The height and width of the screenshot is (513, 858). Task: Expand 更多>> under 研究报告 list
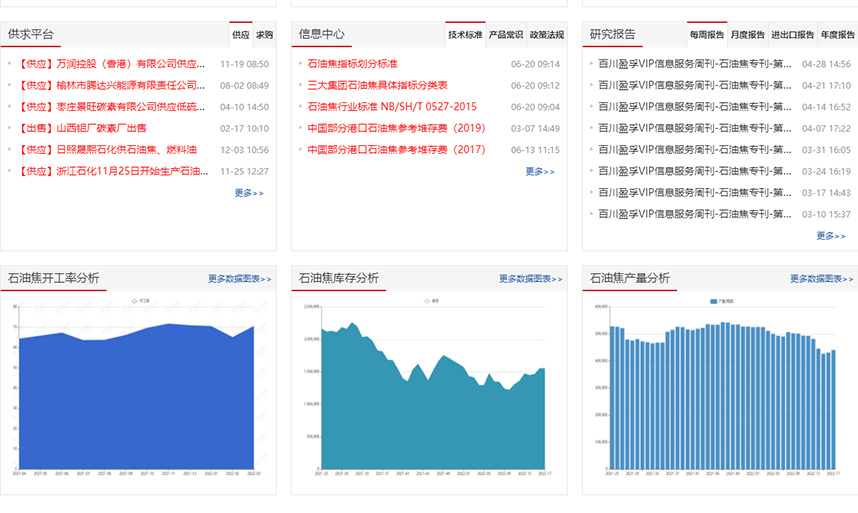coord(831,236)
